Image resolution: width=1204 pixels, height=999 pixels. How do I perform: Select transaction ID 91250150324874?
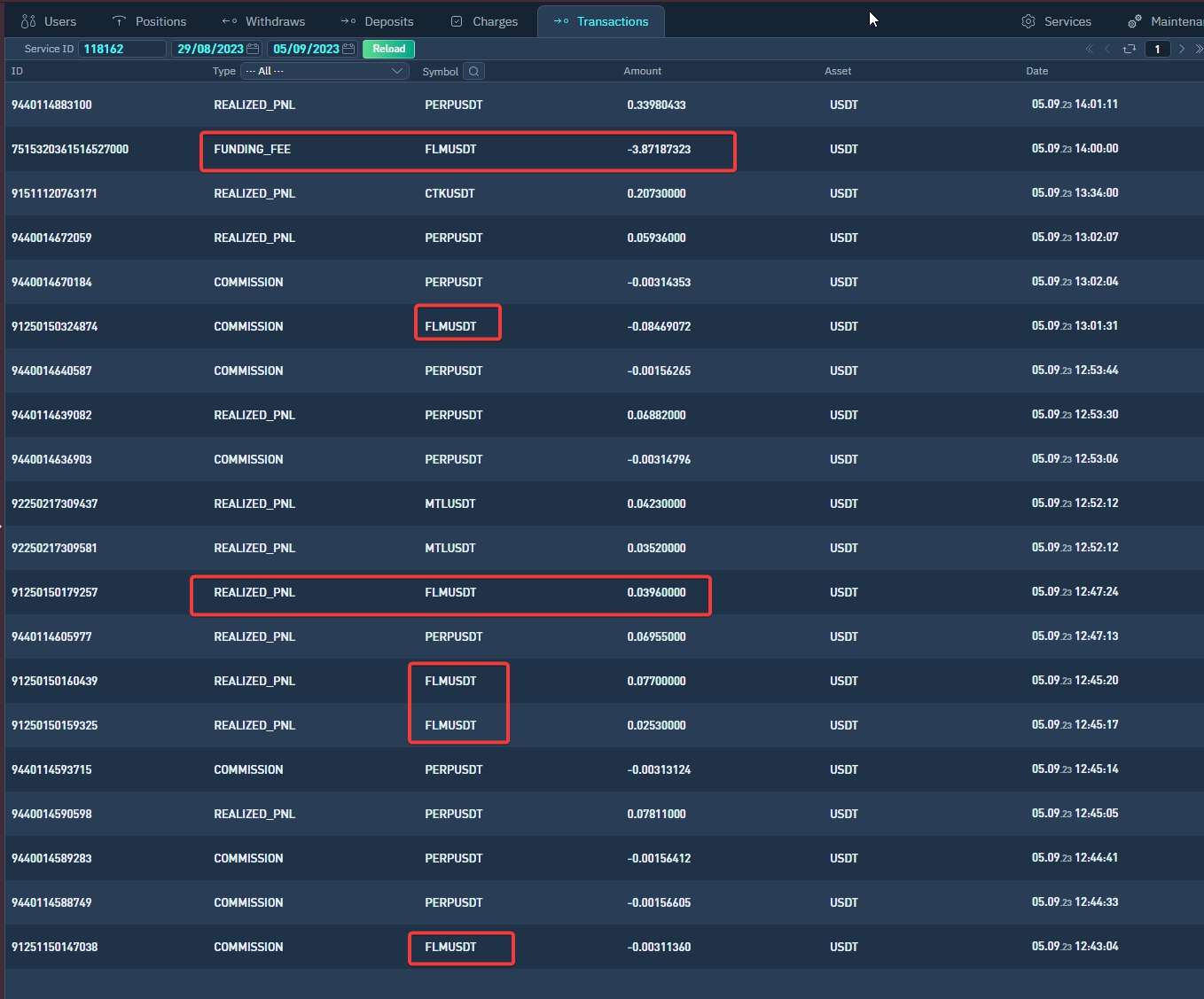coord(54,326)
